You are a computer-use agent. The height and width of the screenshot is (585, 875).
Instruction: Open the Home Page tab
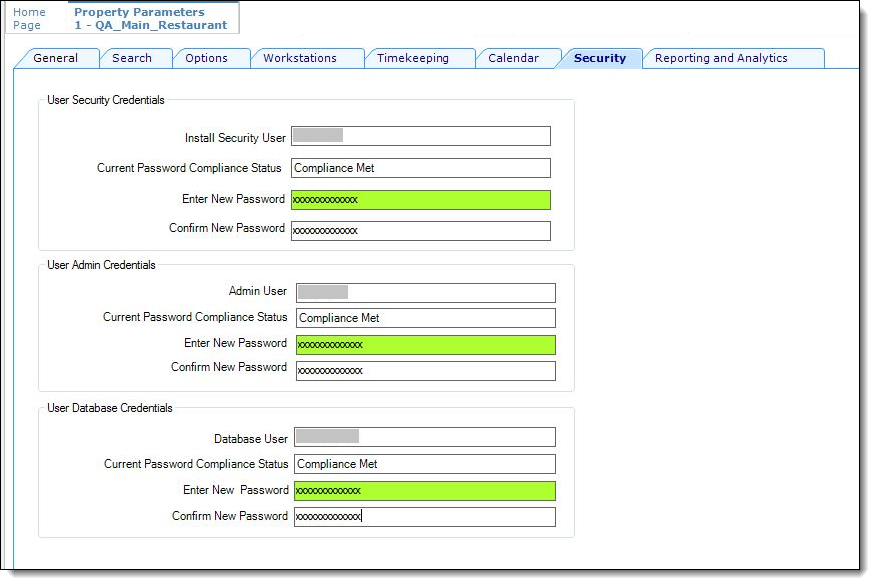pos(29,18)
